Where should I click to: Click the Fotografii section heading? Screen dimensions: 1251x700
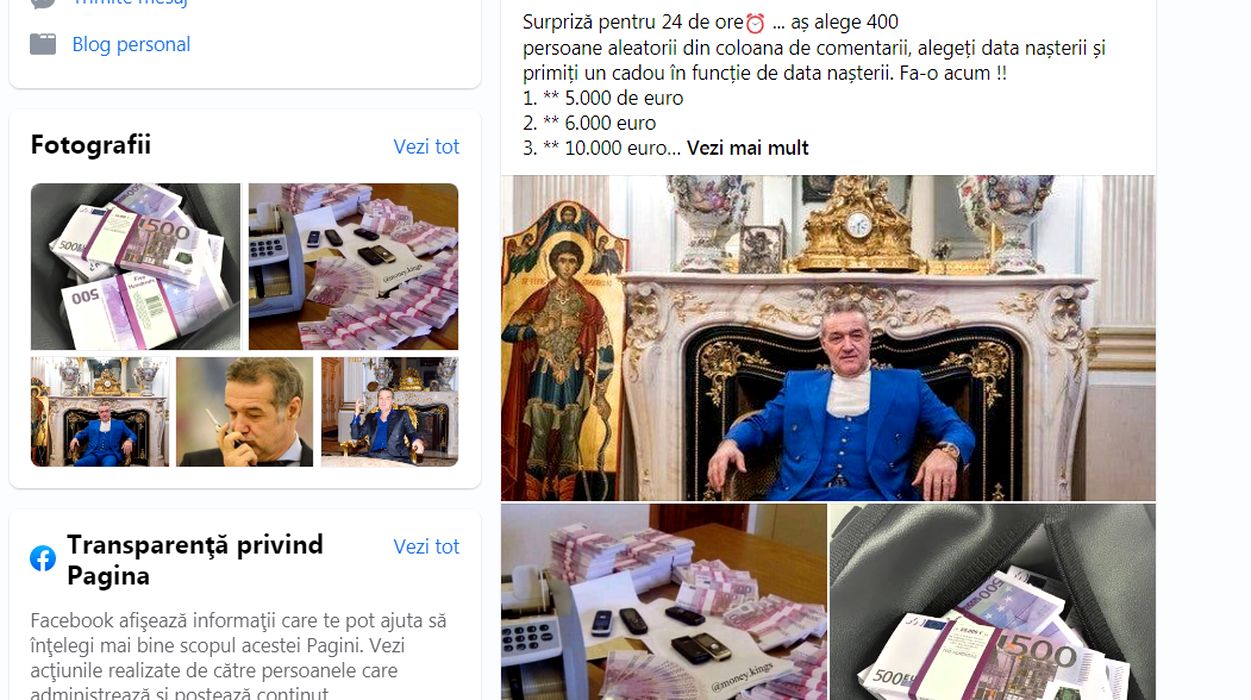(x=91, y=145)
